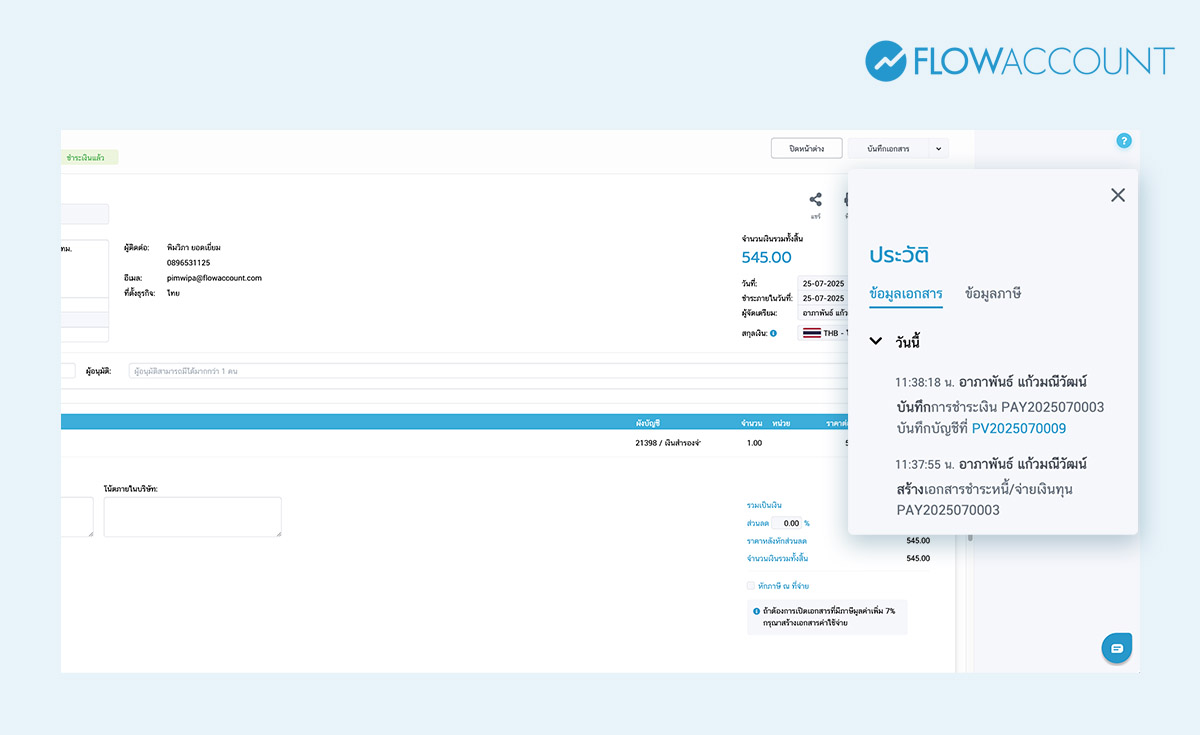This screenshot has width=1200, height=735.
Task: Click the บันทึกเอกสาร save button
Action: [x=888, y=149]
